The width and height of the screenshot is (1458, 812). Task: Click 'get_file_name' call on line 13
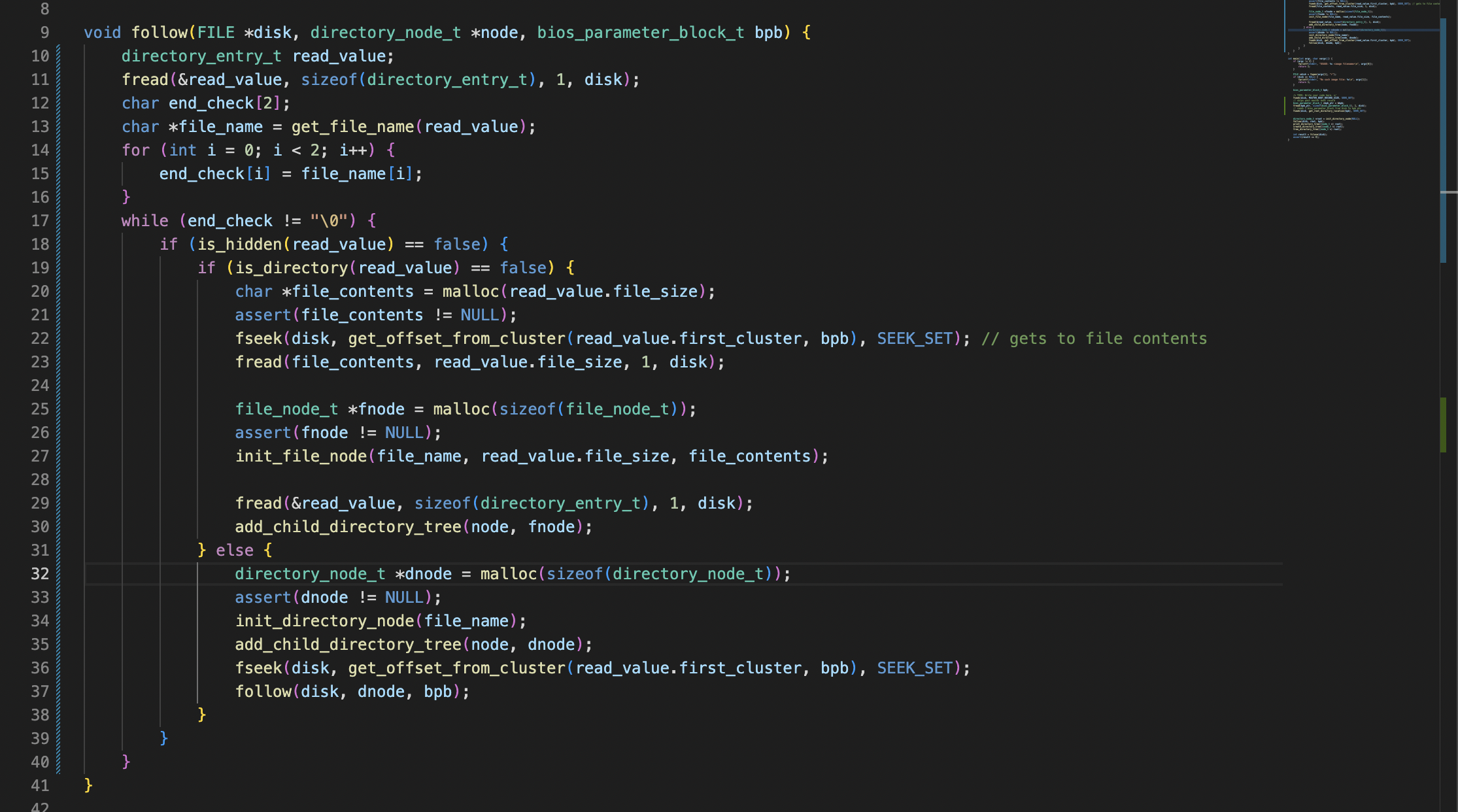click(352, 127)
